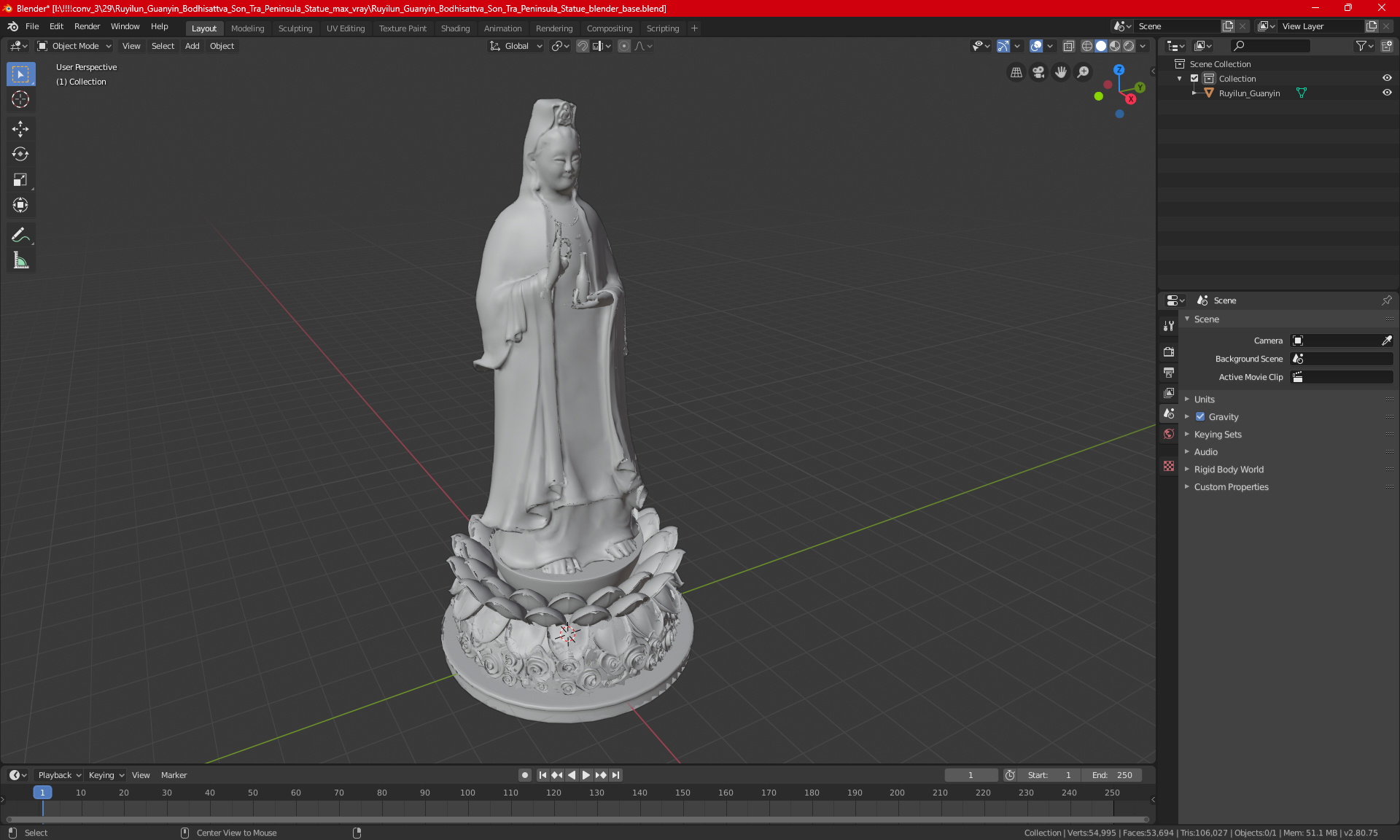Open the Render properties tab

[1169, 351]
